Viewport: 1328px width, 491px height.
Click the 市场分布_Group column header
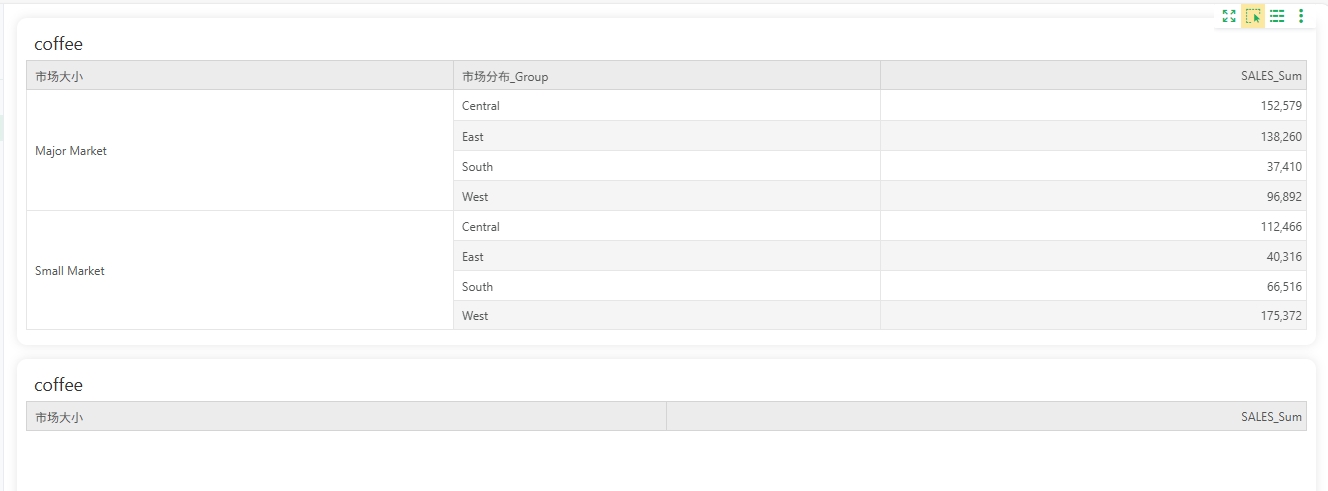505,76
